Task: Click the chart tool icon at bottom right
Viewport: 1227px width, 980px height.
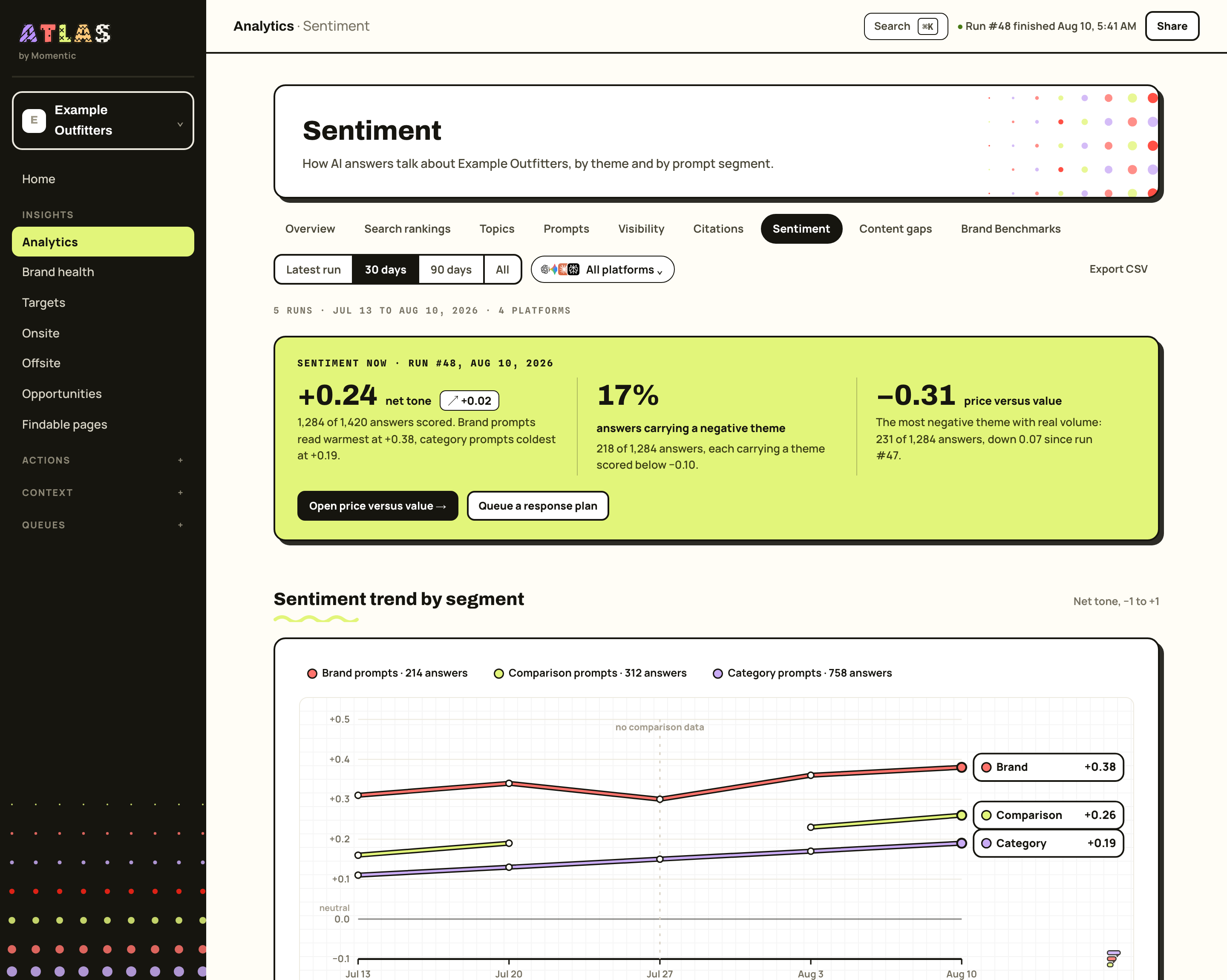Action: click(1113, 958)
